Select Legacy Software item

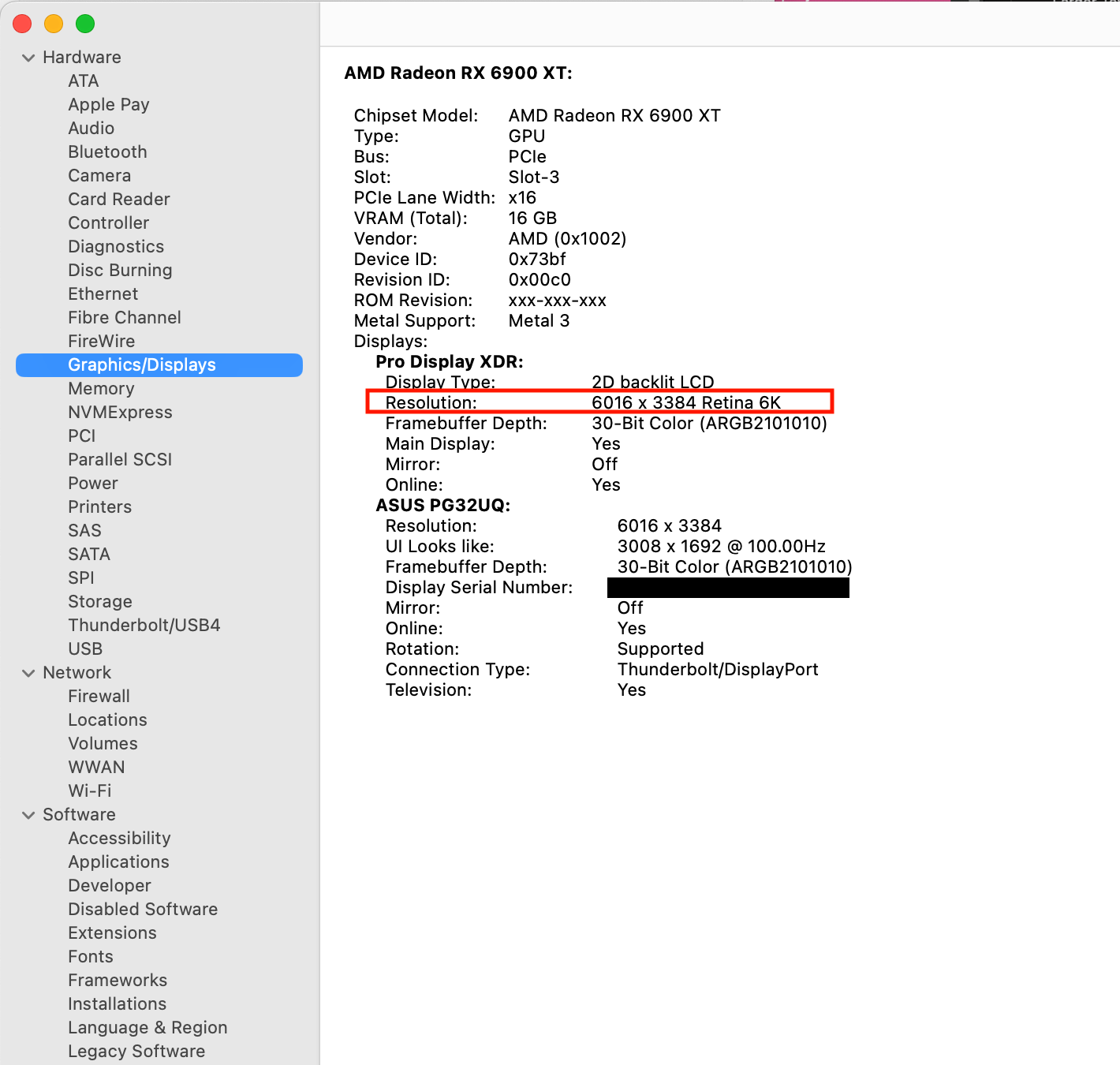pos(136,1052)
